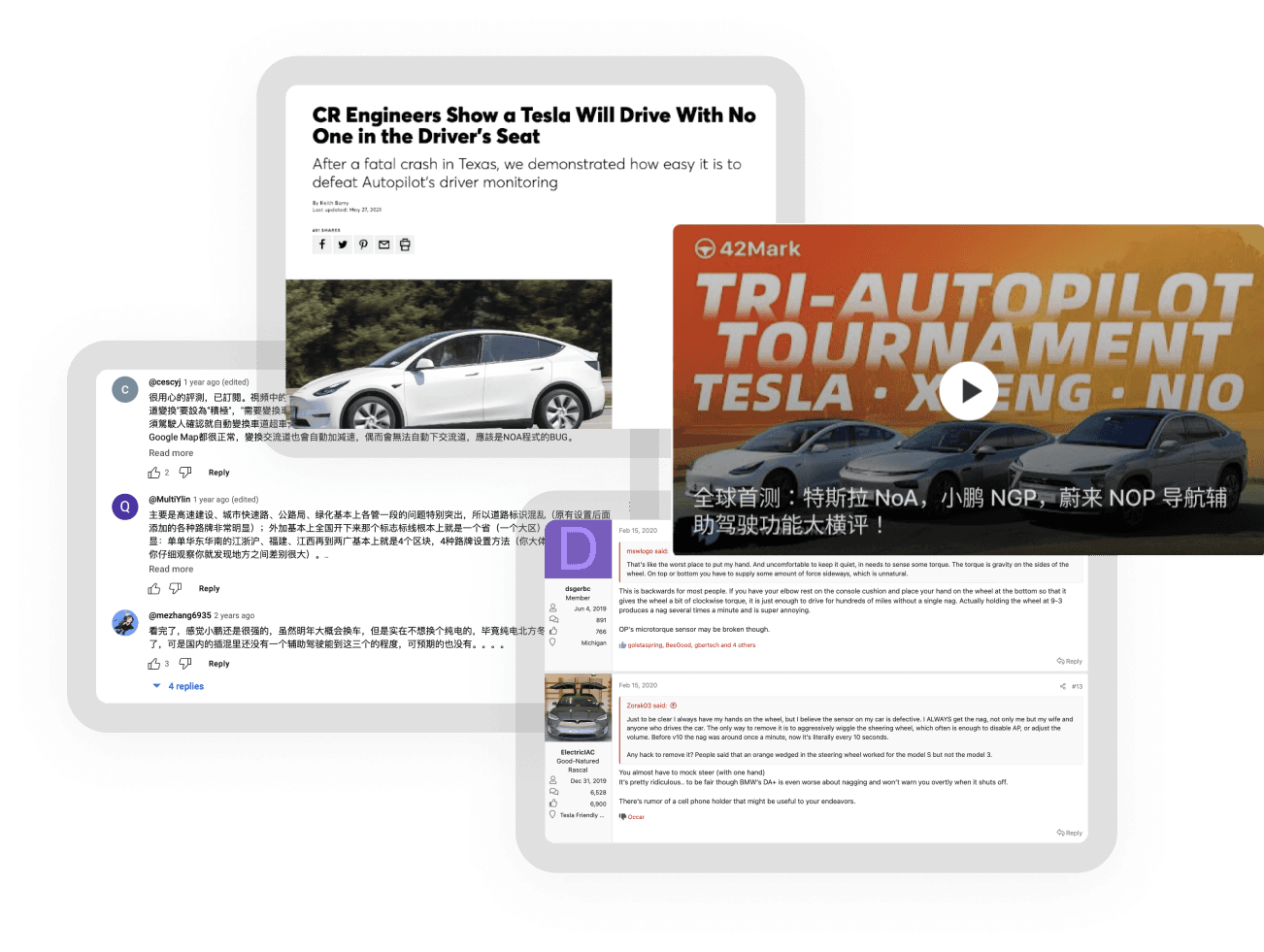Share the CR article on Twitter
The width and height of the screenshot is (1264, 952).
(343, 245)
